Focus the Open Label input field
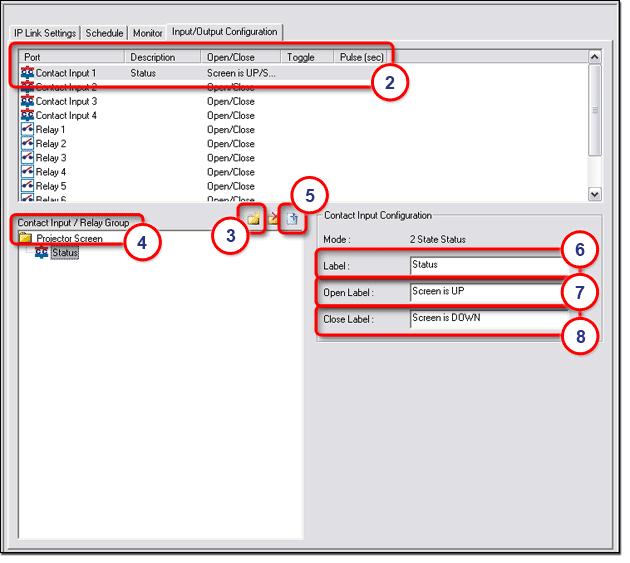The image size is (630, 563). (485, 292)
